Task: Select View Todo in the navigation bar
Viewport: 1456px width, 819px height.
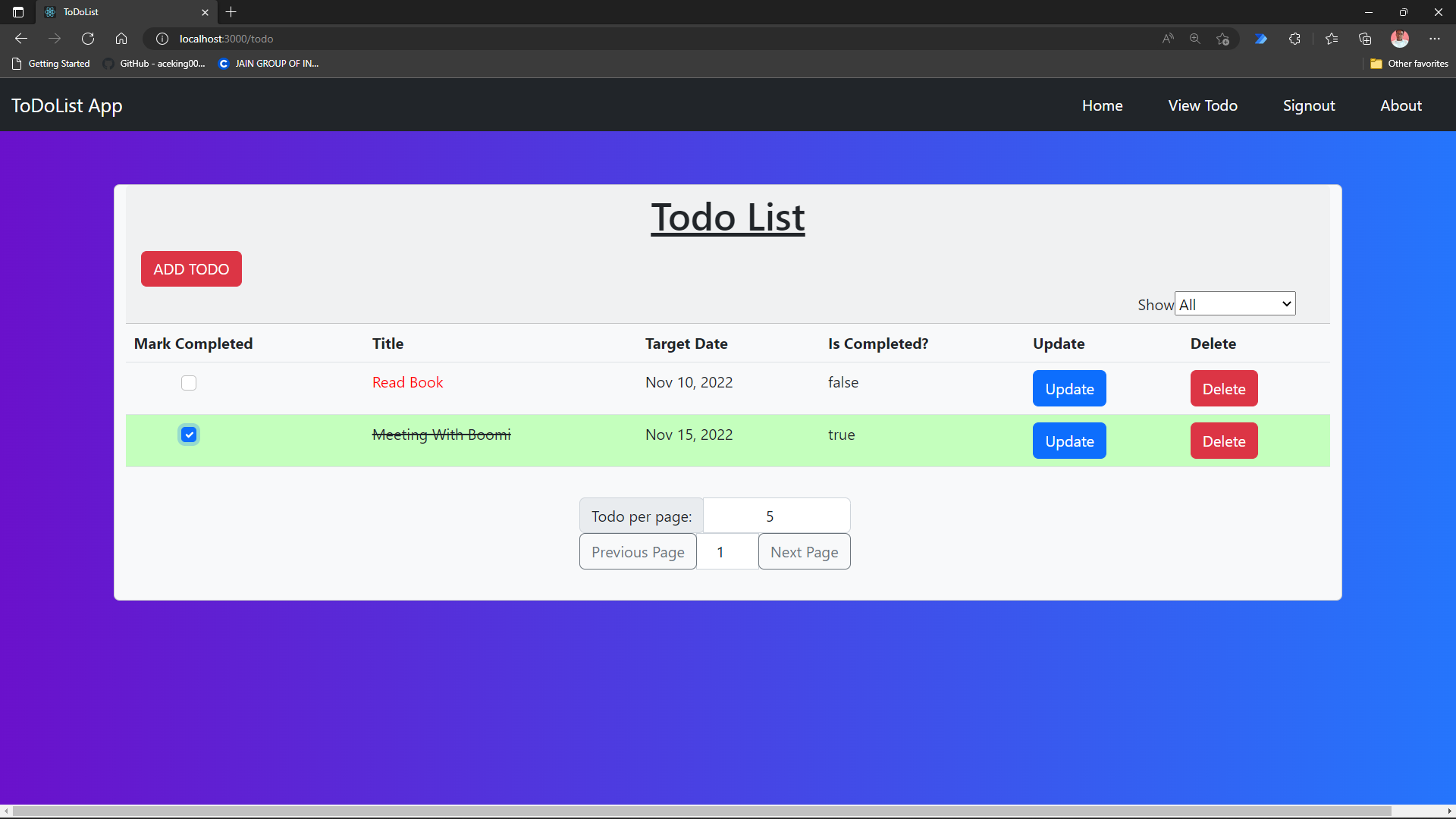Action: pos(1203,105)
